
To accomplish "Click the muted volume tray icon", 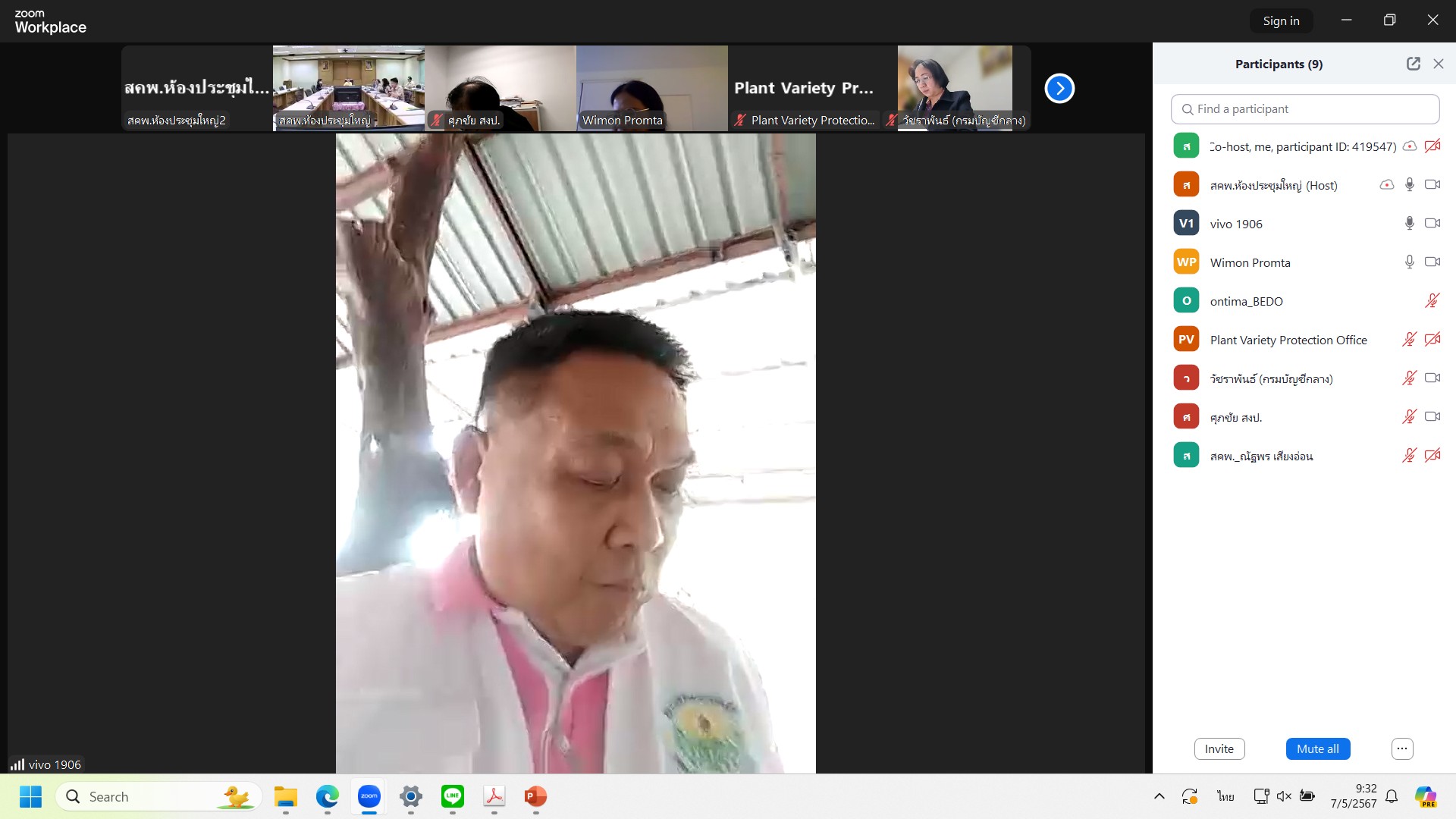I will pyautogui.click(x=1284, y=797).
